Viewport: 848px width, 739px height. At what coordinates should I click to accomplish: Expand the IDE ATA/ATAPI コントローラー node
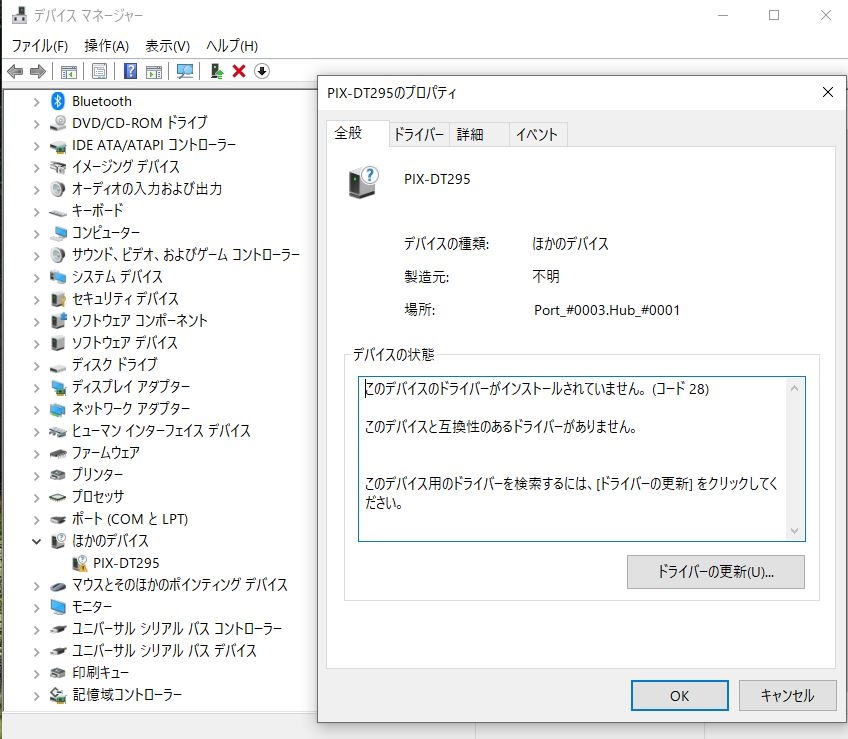36,146
